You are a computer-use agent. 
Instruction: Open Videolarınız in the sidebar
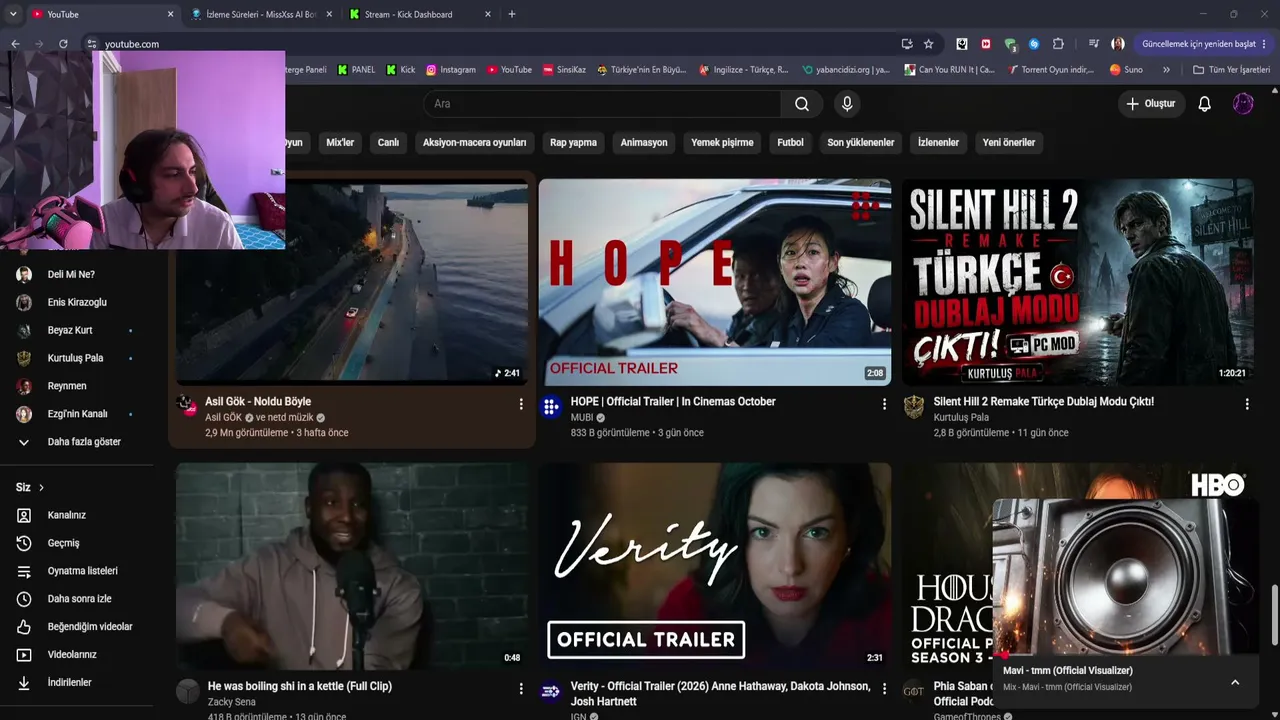point(77,655)
